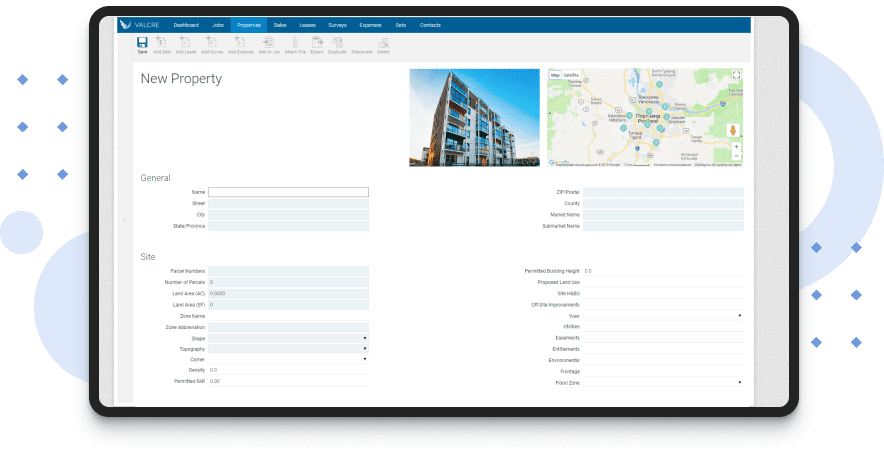
Task: Switch map to Satellite view
Action: [571, 75]
